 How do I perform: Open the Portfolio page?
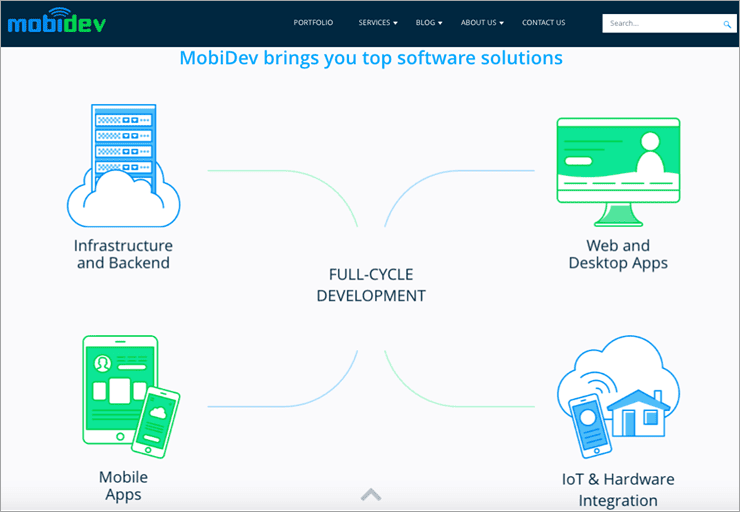coord(313,23)
